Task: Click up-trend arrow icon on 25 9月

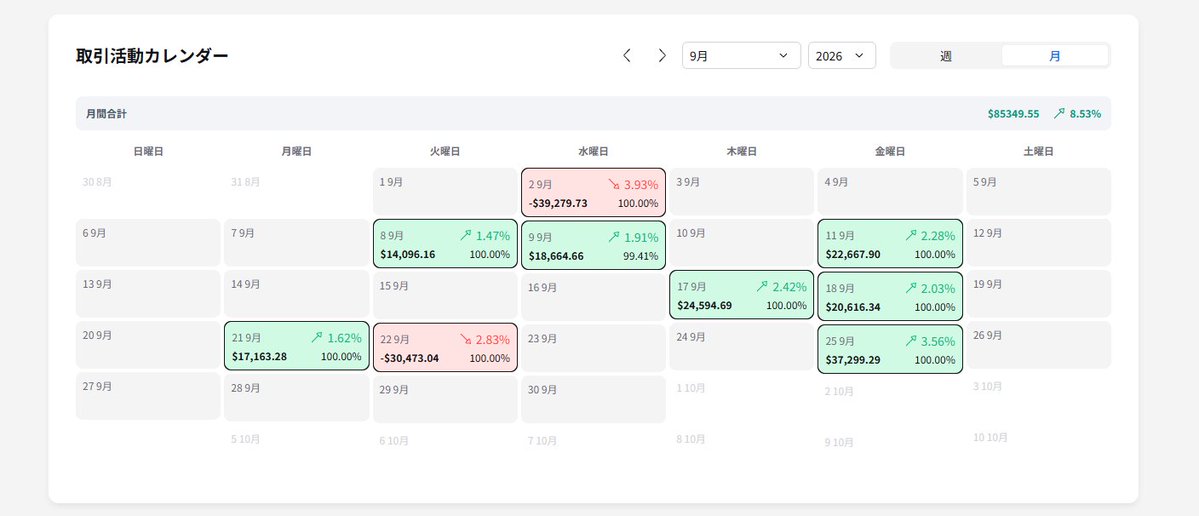Action: coord(911,341)
